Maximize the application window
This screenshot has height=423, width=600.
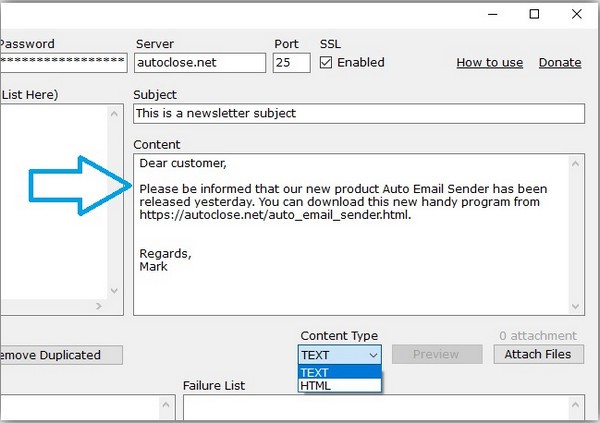(535, 14)
